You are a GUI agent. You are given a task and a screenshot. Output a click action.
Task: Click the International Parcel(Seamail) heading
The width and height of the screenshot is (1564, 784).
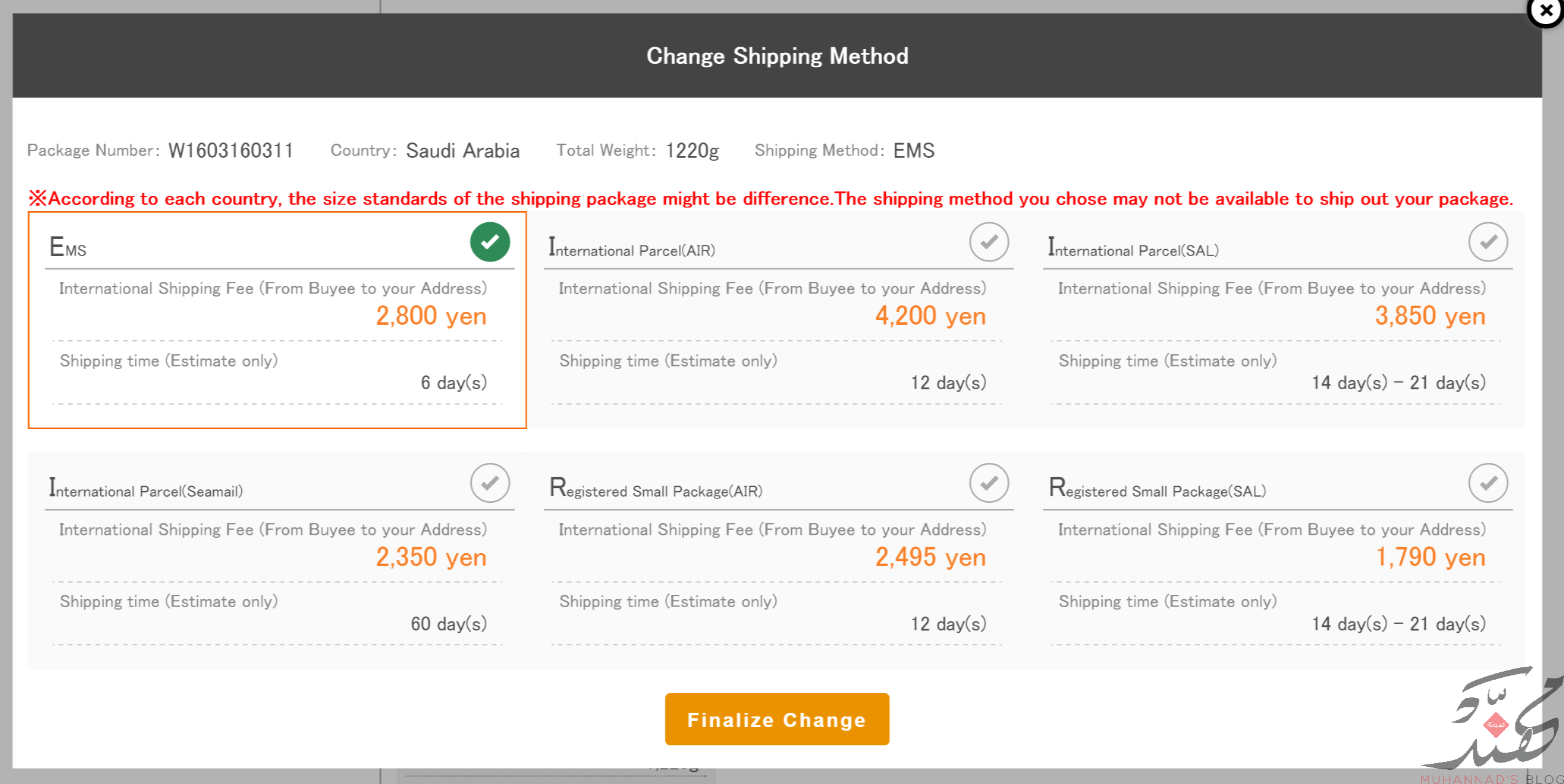146,489
